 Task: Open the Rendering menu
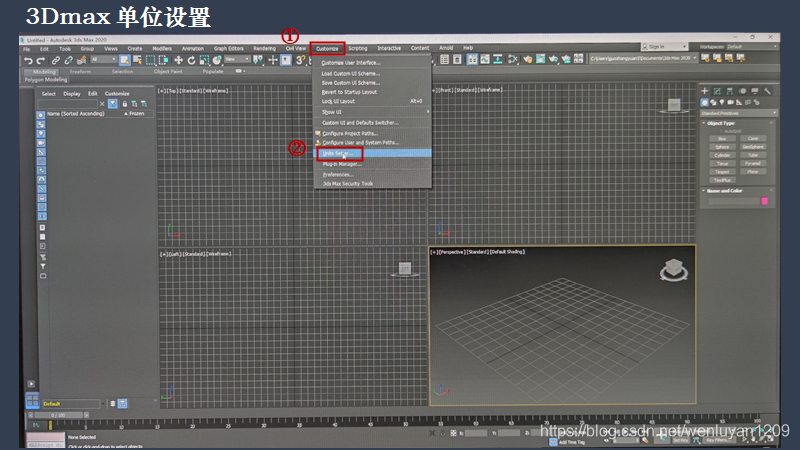tap(264, 48)
